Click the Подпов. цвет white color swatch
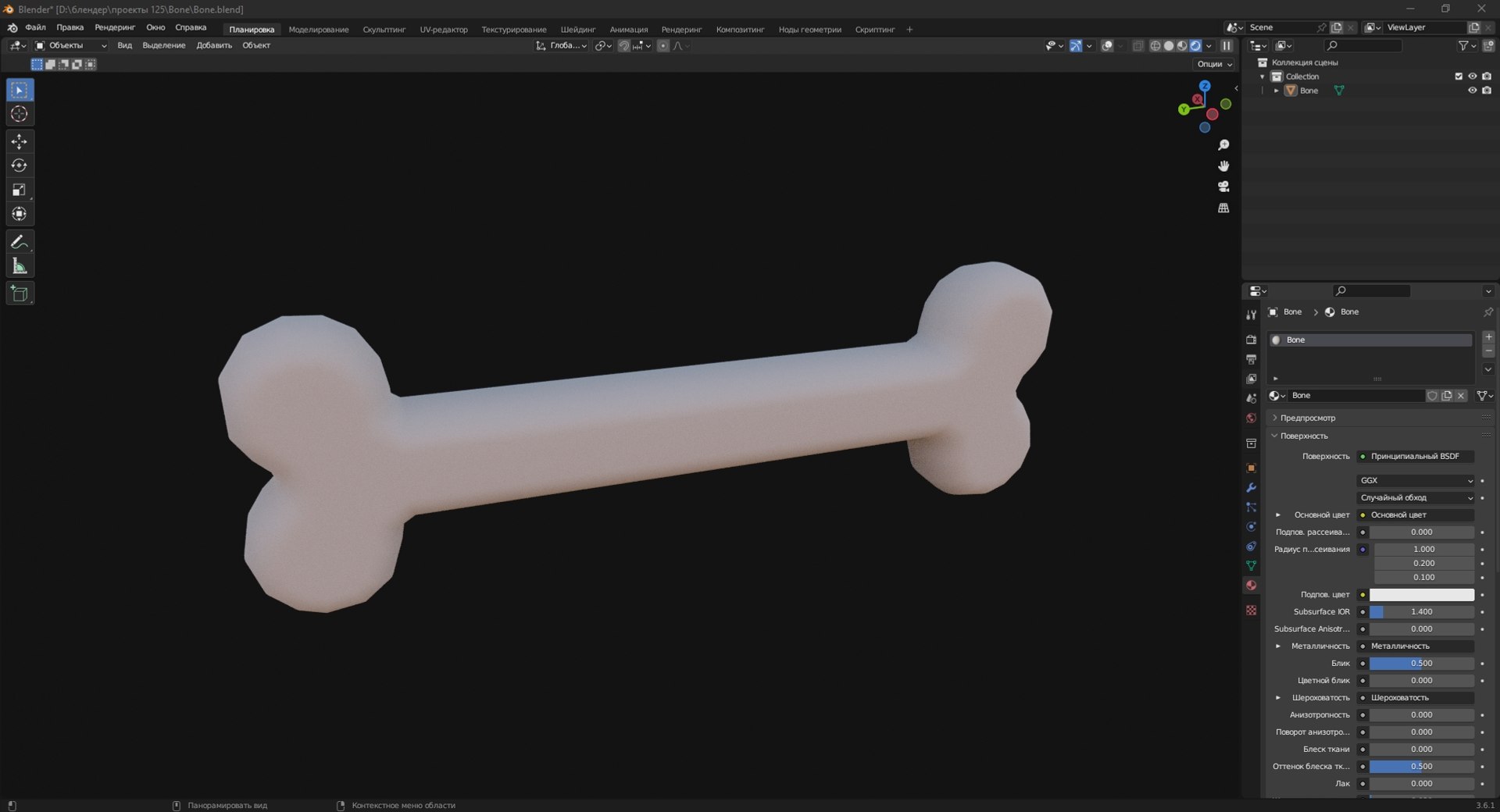This screenshot has height=812, width=1500. (x=1422, y=595)
